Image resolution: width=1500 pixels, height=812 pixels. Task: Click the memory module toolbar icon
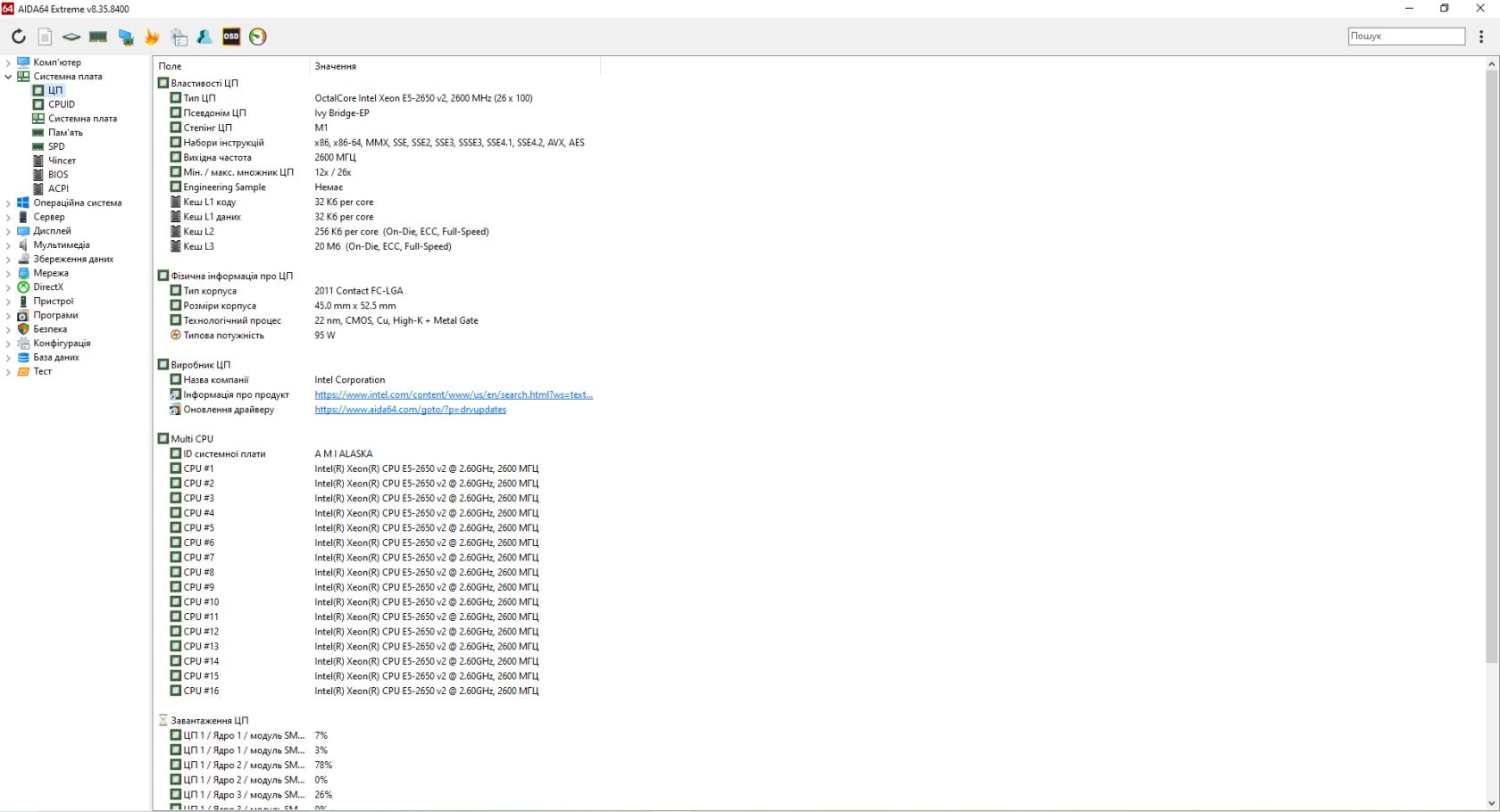pyautogui.click(x=98, y=37)
